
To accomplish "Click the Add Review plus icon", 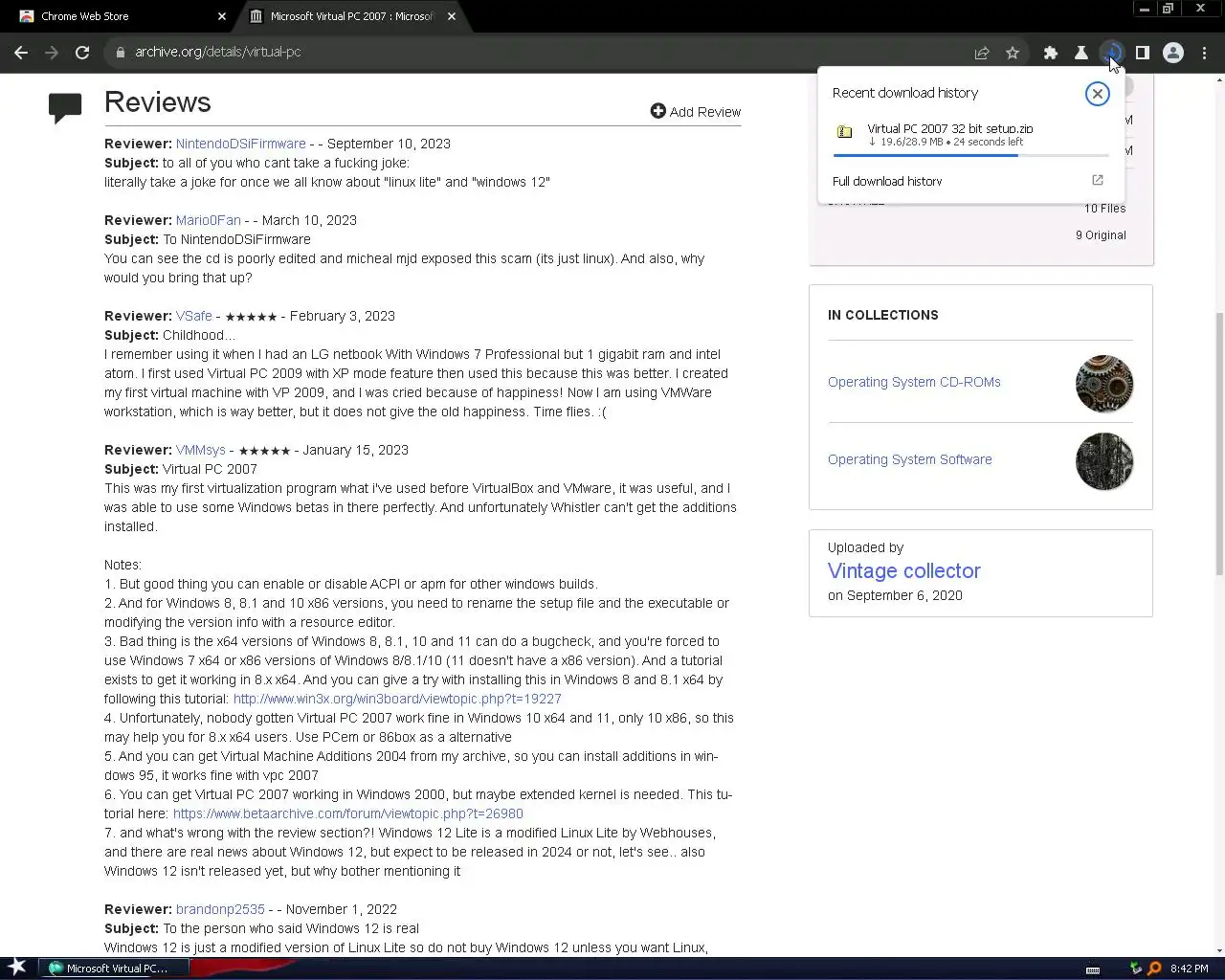I will click(657, 111).
